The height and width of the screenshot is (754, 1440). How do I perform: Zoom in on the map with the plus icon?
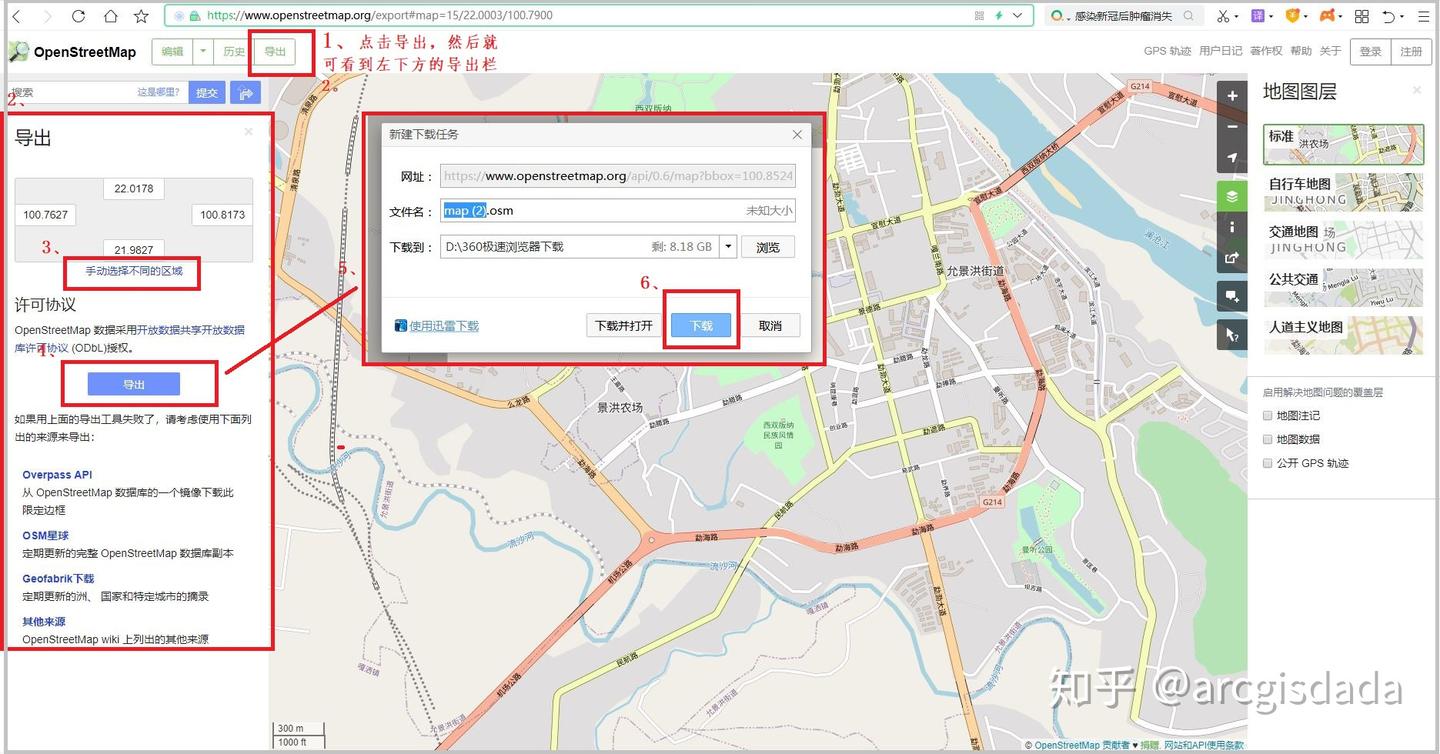click(x=1232, y=95)
